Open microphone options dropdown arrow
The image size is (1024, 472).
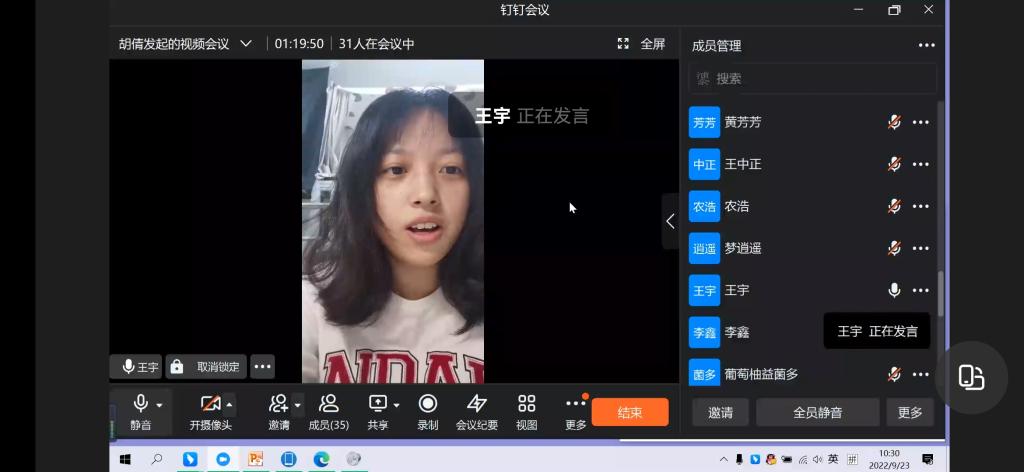point(159,405)
